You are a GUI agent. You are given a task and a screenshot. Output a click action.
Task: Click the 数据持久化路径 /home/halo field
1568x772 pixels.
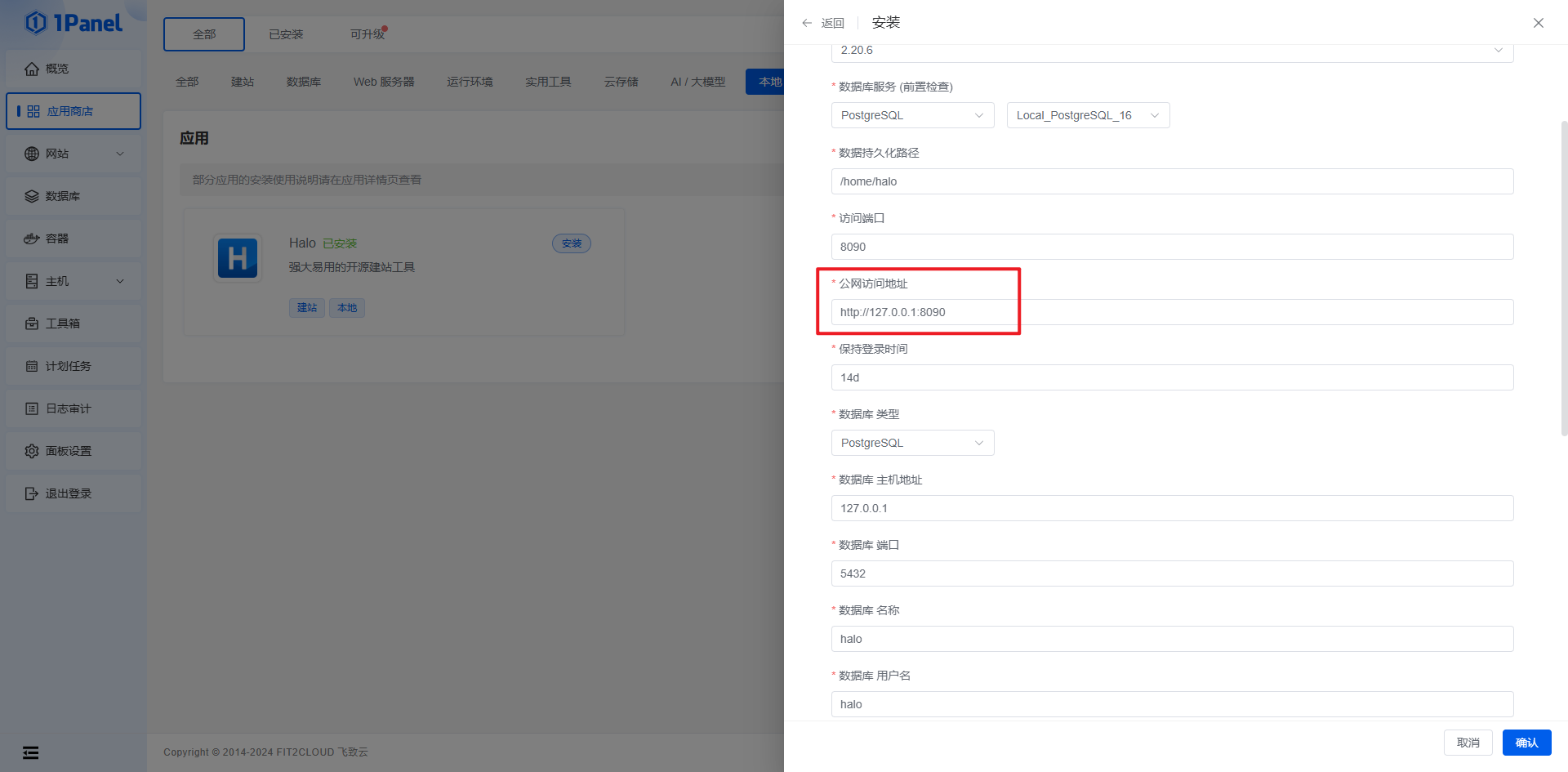coord(1172,181)
